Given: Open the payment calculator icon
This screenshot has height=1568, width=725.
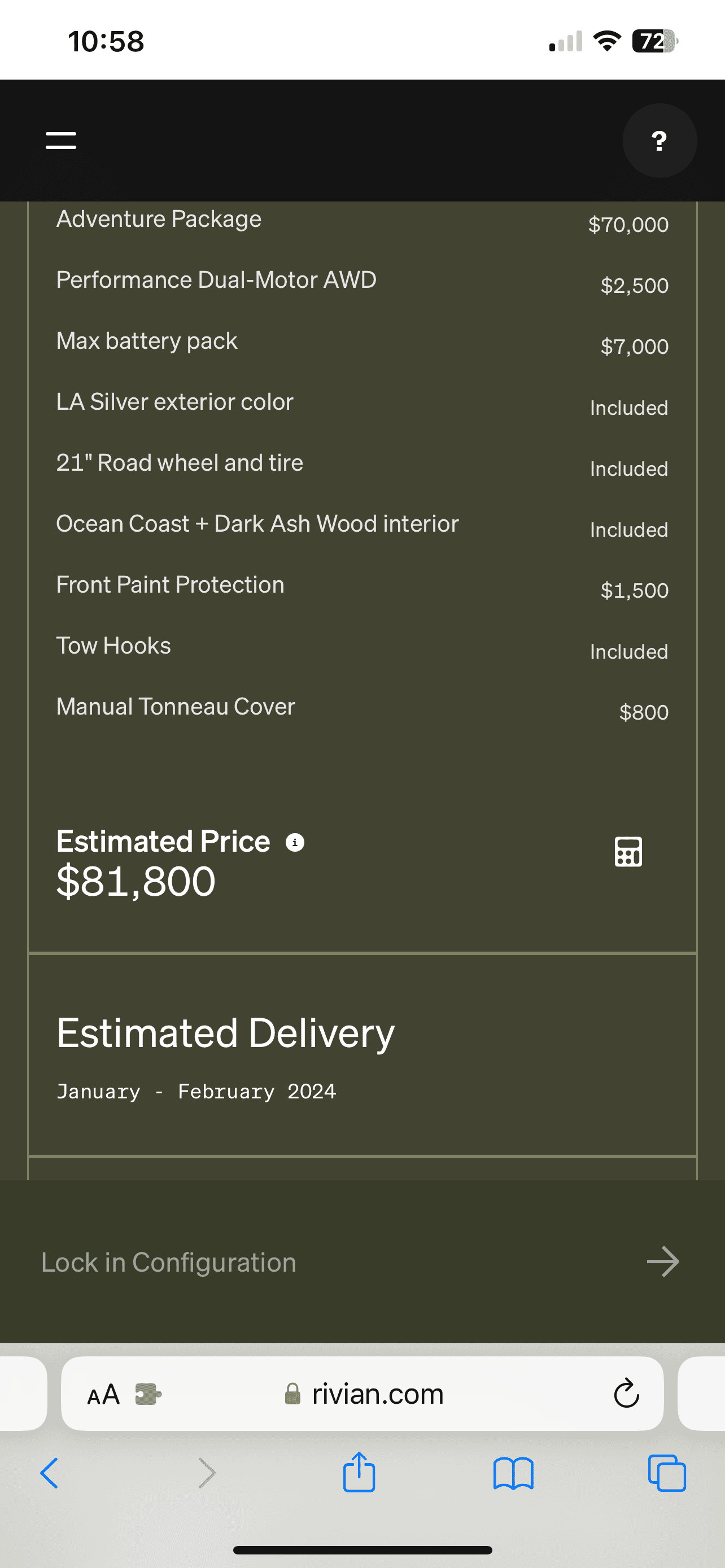Looking at the screenshot, I should point(628,851).
